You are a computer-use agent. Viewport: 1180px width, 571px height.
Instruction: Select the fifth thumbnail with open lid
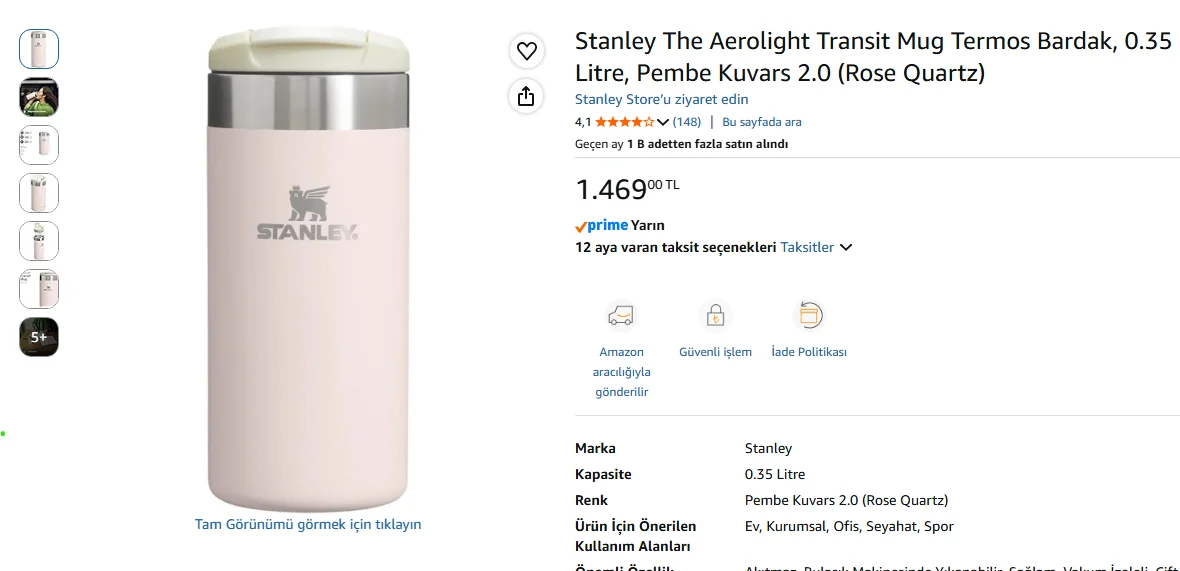pyautogui.click(x=38, y=241)
